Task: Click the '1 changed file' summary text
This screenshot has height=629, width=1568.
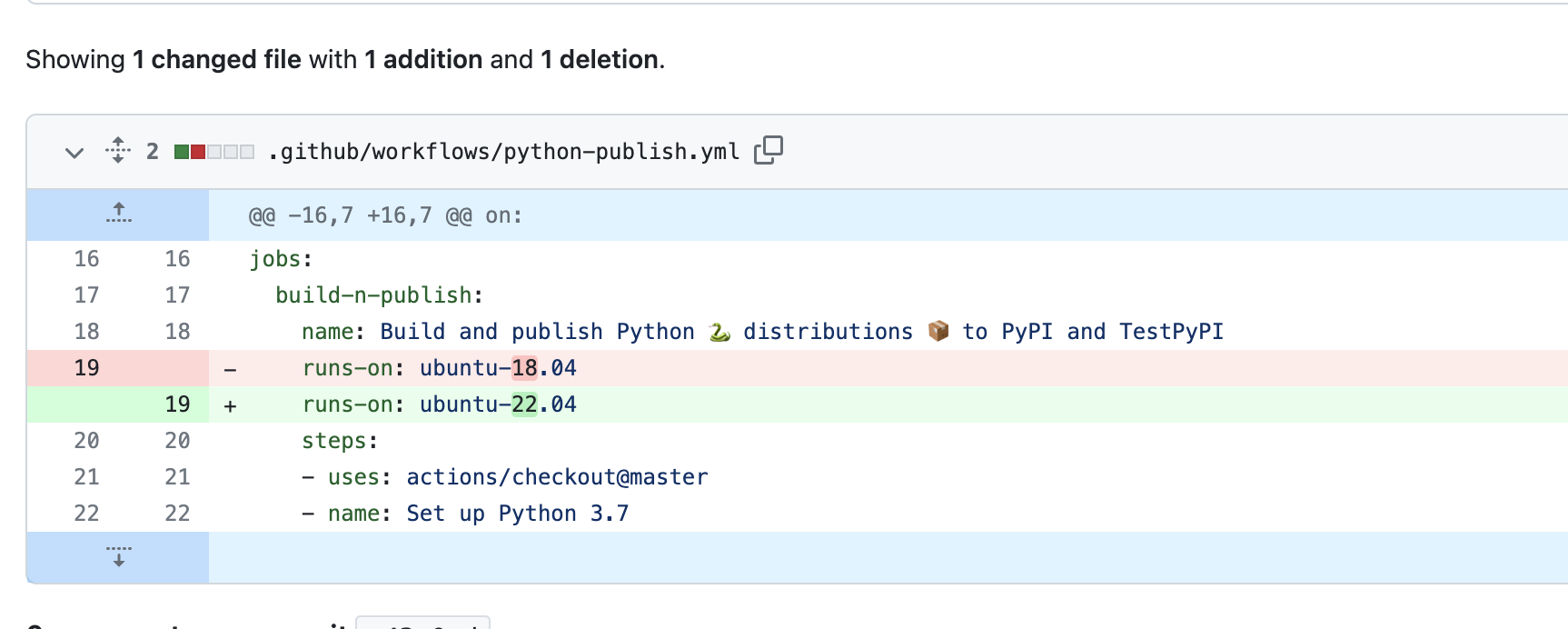Action: pyautogui.click(x=216, y=59)
